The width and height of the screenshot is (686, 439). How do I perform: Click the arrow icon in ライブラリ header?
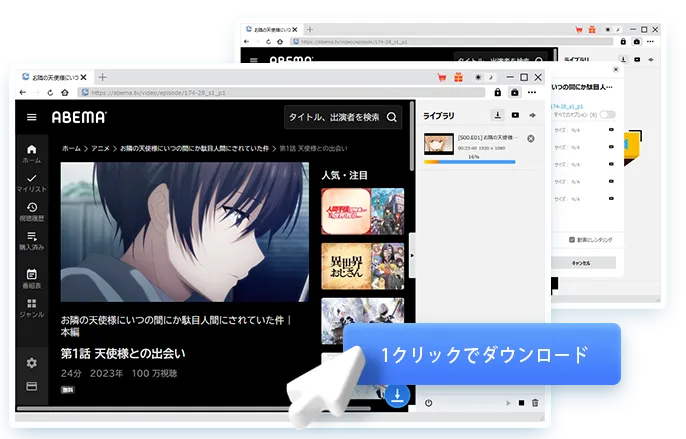point(532,115)
